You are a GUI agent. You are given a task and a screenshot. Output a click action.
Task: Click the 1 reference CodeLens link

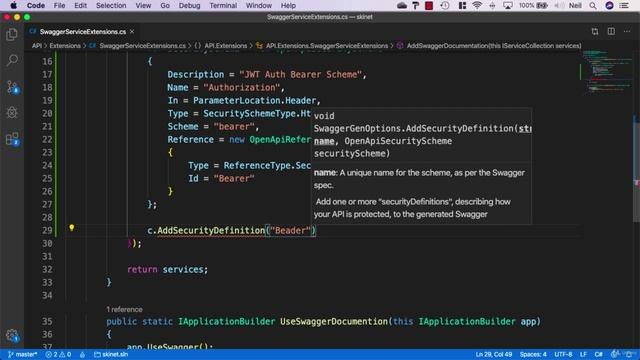pyautogui.click(x=124, y=309)
